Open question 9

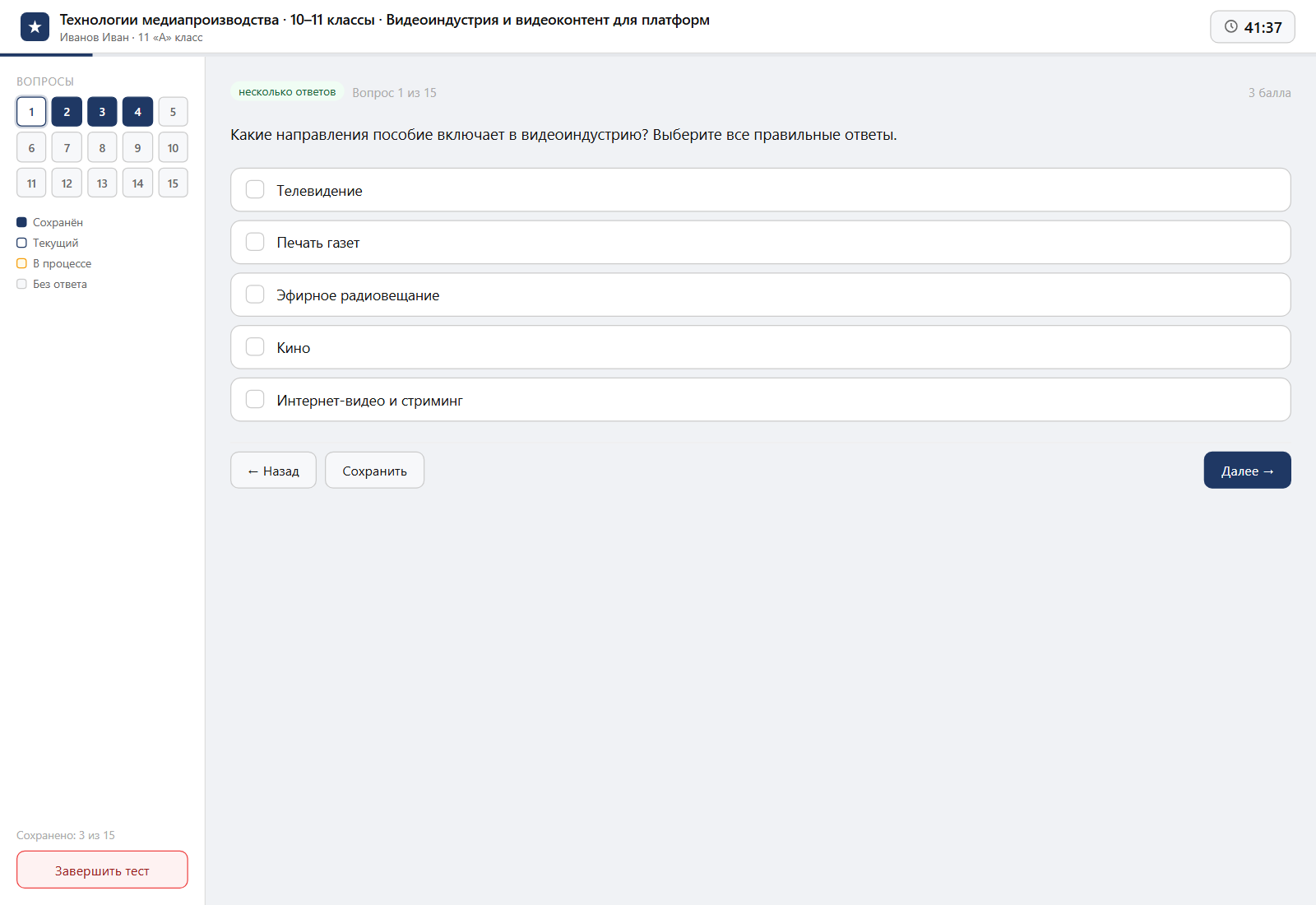(x=137, y=148)
